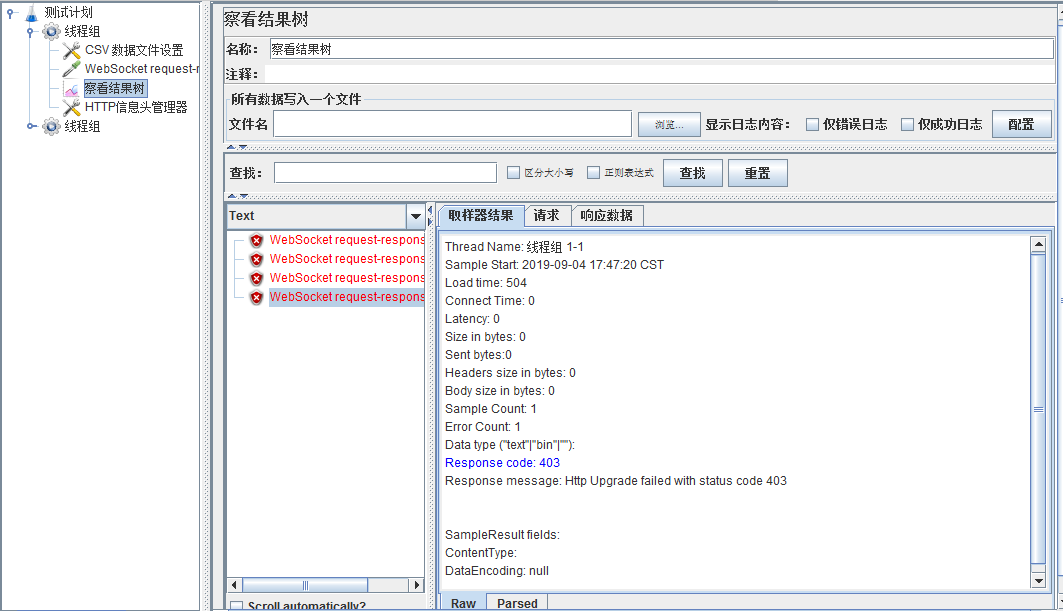Click the first 线程组 gear icon
Viewport: 1063px width, 611px height.
[x=50, y=31]
